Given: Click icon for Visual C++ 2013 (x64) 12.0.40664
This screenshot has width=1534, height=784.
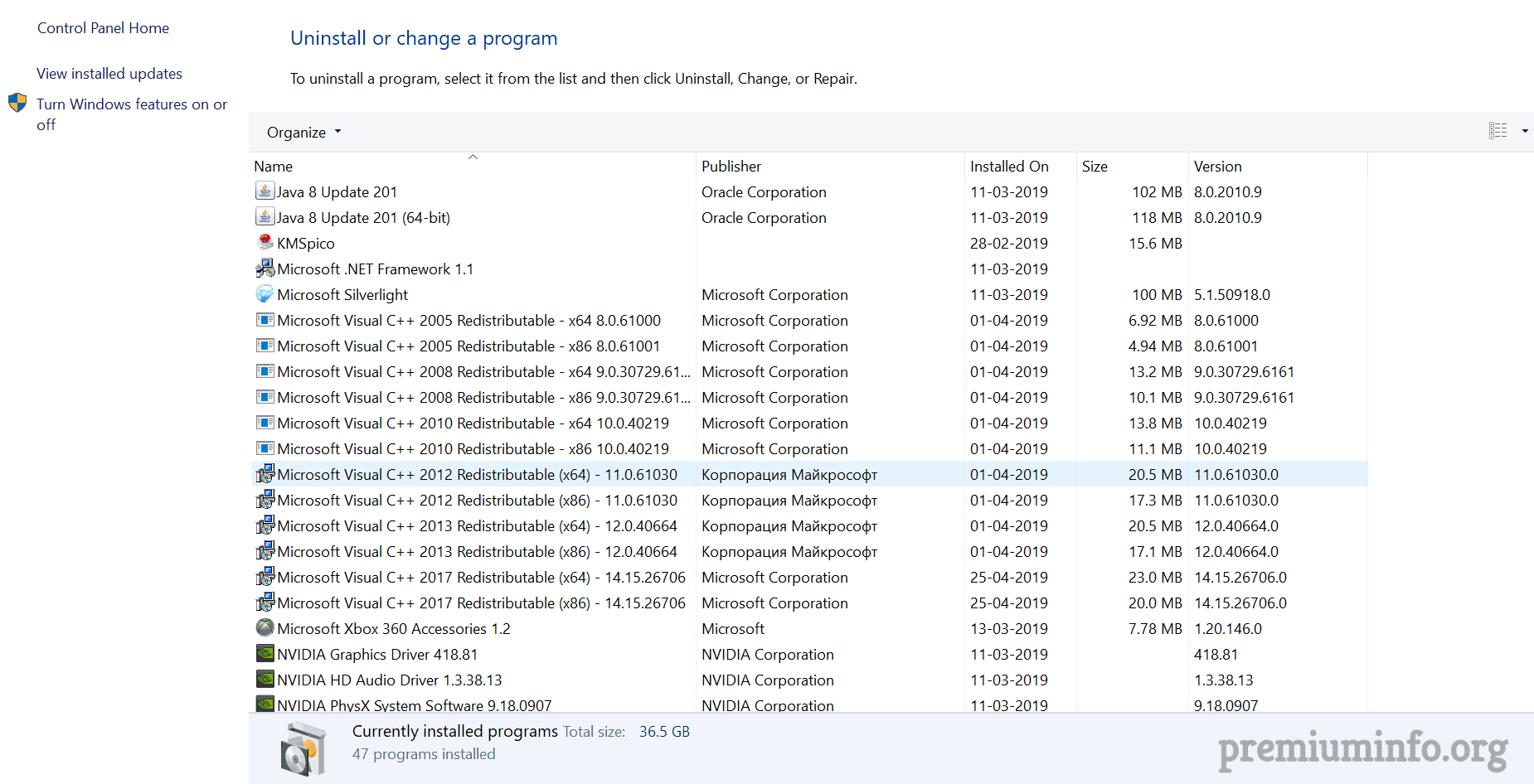Looking at the screenshot, I should 265,525.
